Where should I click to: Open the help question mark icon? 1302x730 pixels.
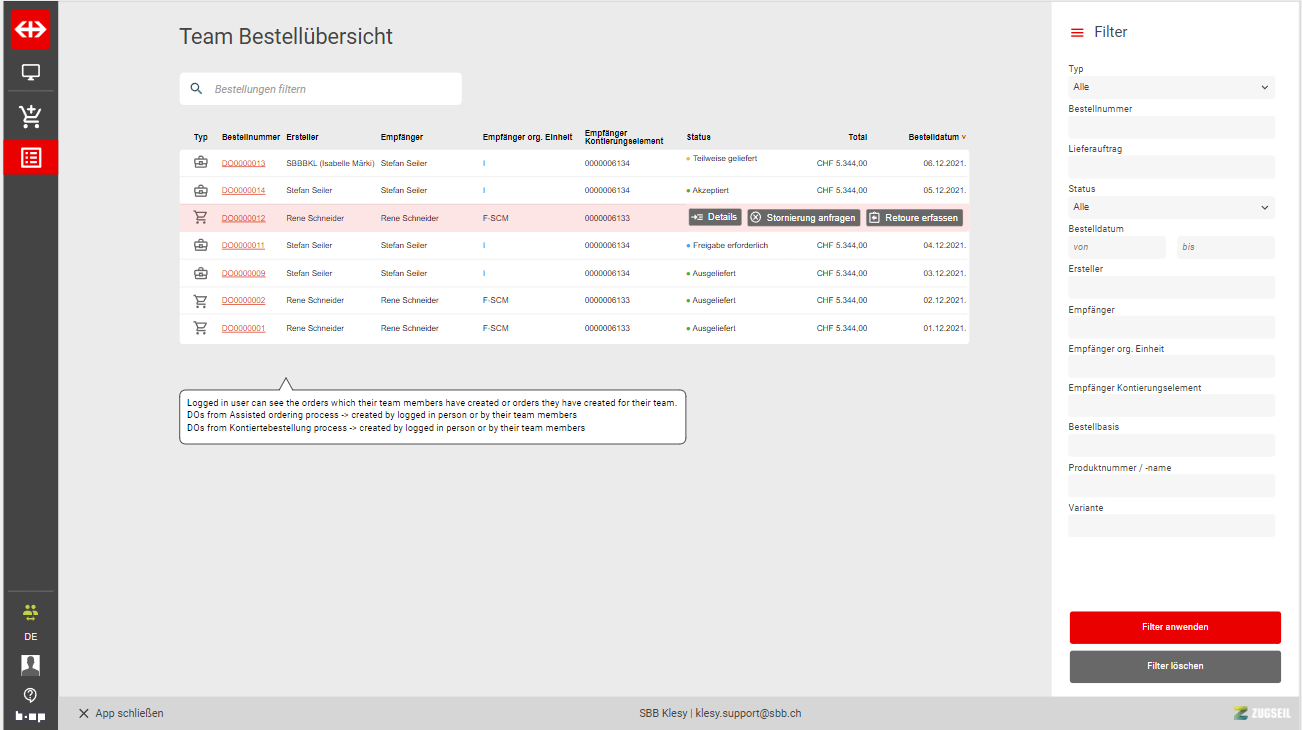(30, 694)
